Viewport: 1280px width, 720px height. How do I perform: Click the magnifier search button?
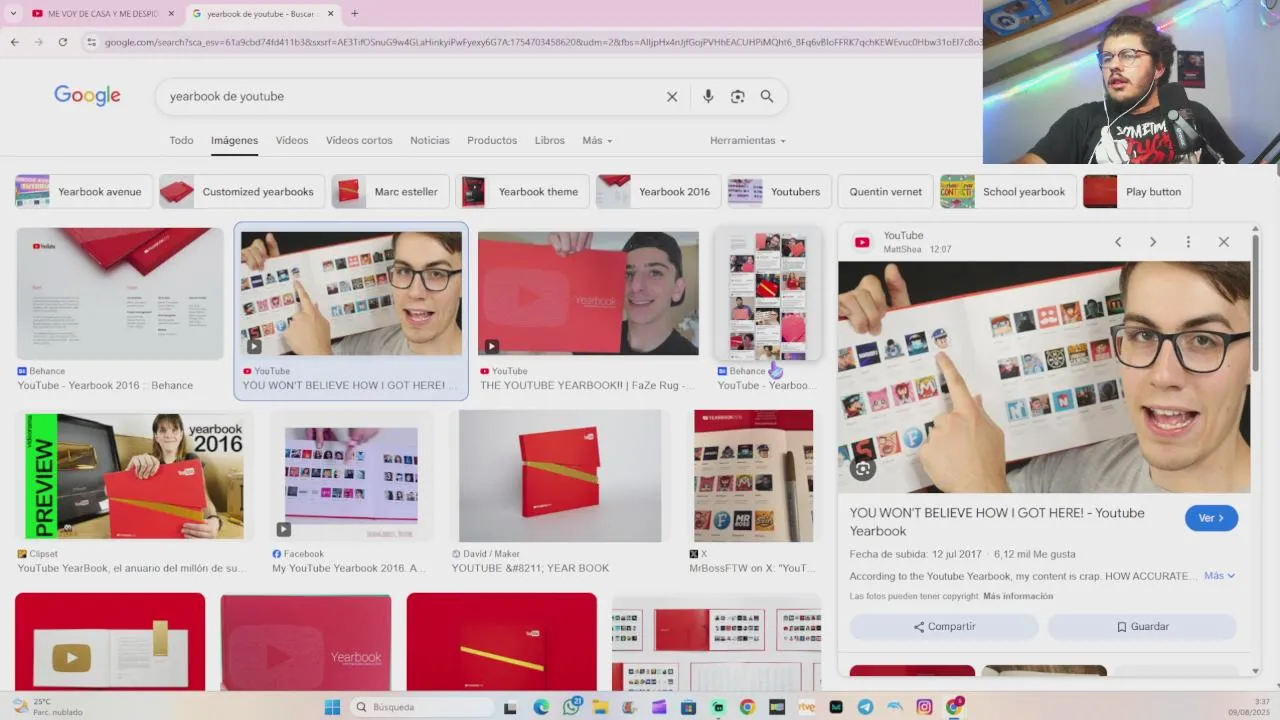tap(767, 97)
